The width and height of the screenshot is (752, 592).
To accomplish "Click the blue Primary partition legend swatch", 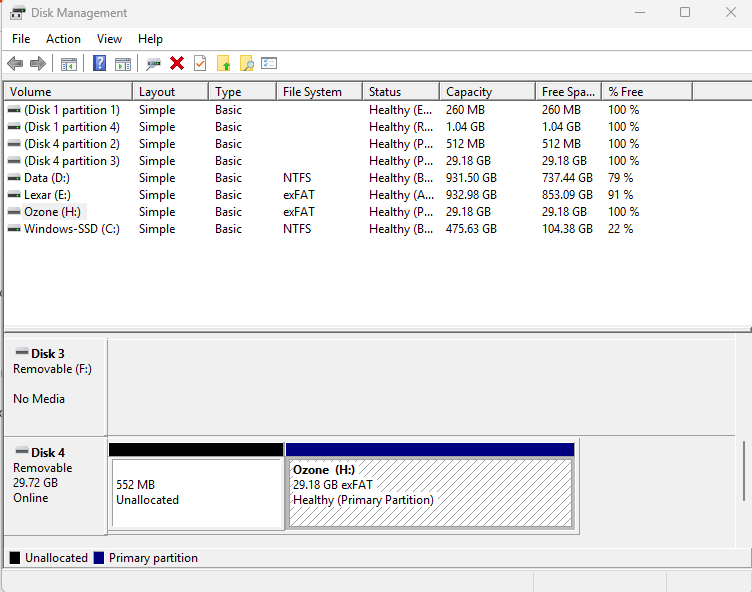I will coord(99,557).
